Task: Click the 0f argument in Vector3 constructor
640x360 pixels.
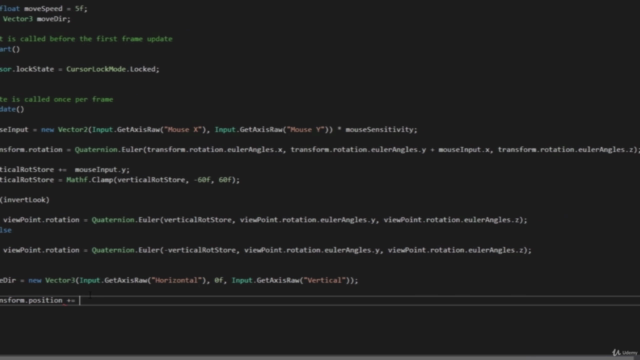Action: pos(219,280)
